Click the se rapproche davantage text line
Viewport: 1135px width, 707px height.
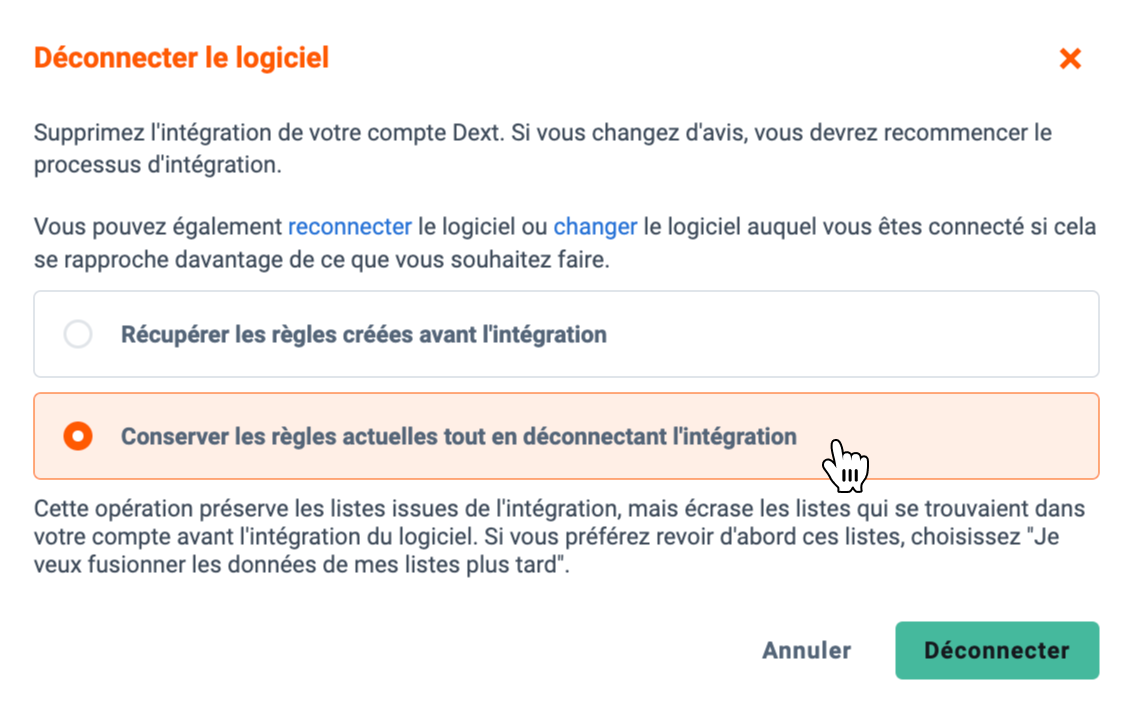321,260
